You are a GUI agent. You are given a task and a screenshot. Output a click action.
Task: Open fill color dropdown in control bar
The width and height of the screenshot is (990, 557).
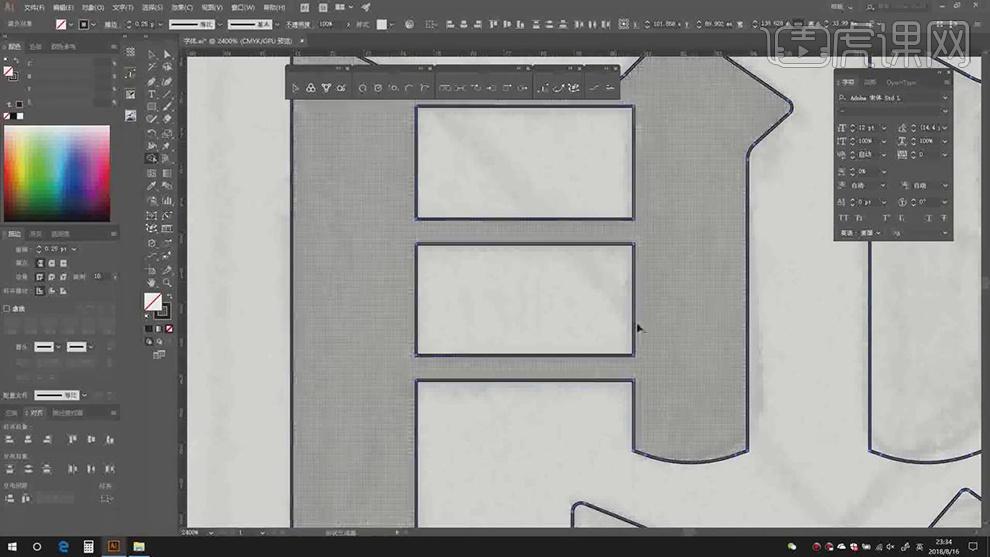[x=69, y=25]
